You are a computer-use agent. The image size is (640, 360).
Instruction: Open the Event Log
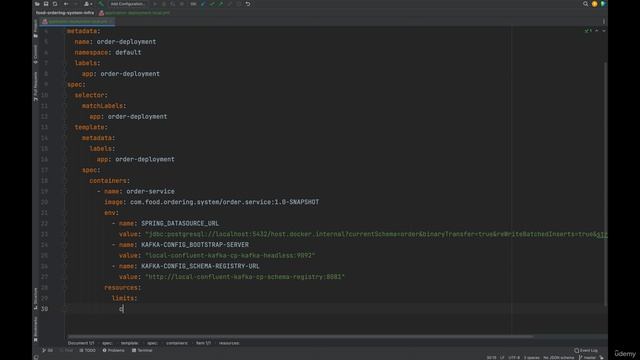586,350
